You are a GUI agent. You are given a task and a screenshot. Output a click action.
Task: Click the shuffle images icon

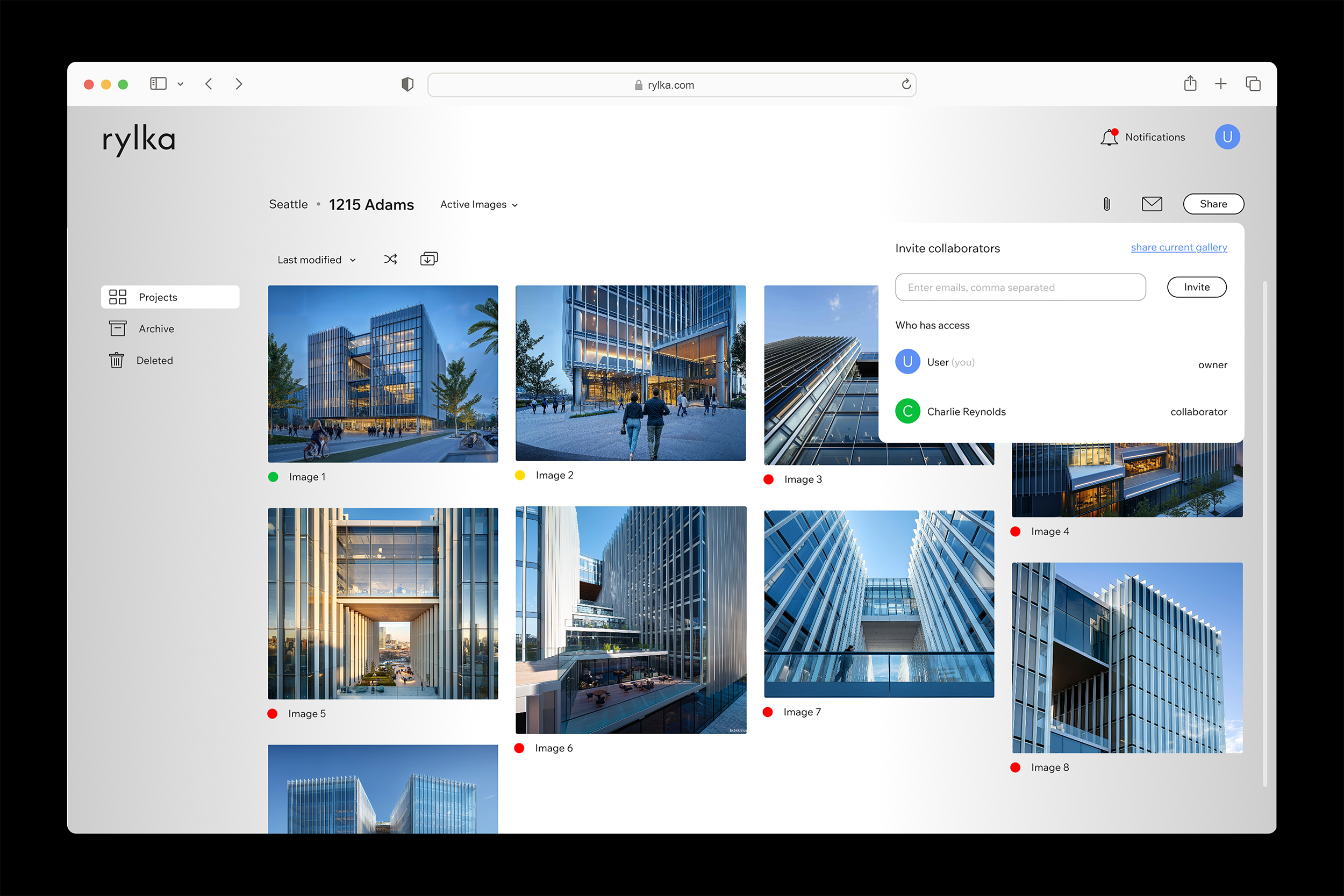390,260
